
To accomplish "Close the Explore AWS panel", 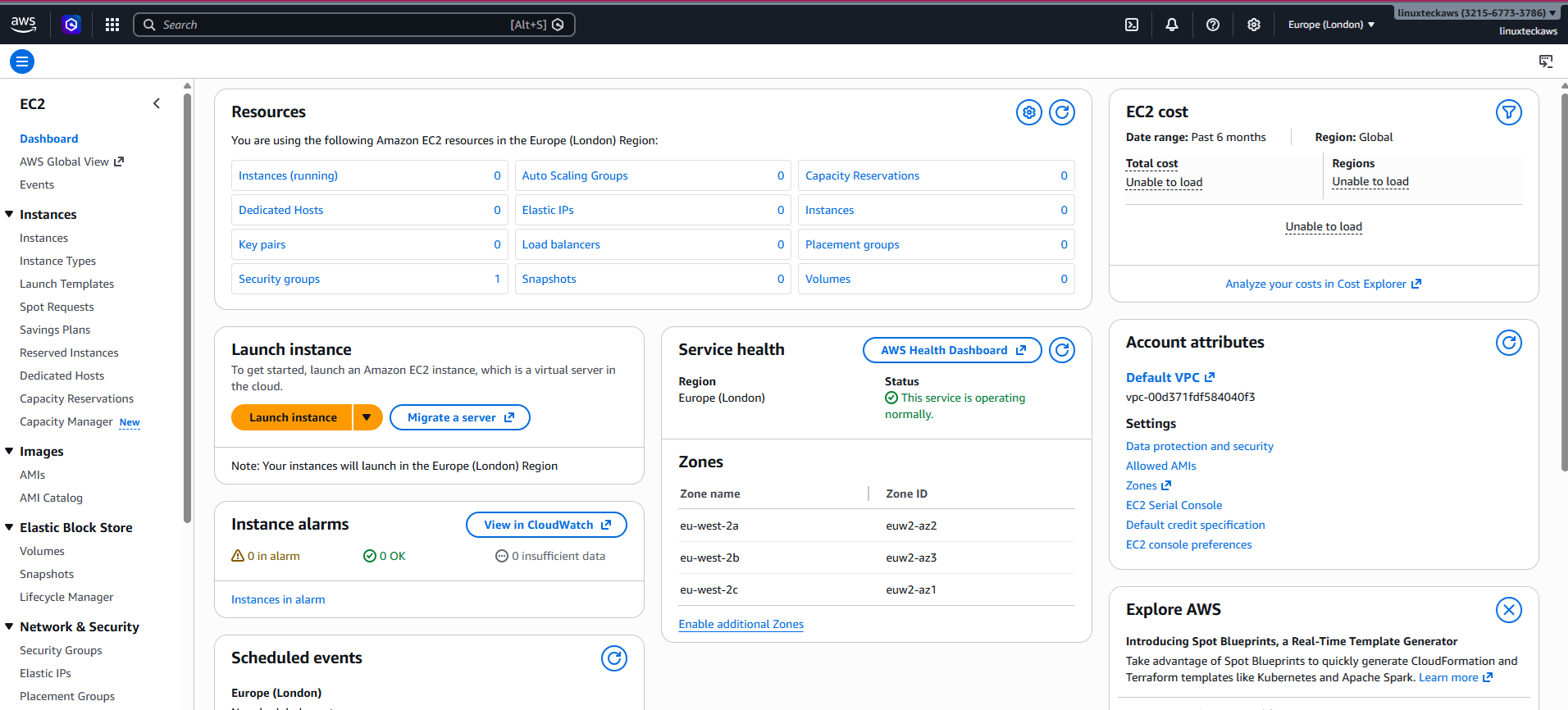I will 1509,610.
